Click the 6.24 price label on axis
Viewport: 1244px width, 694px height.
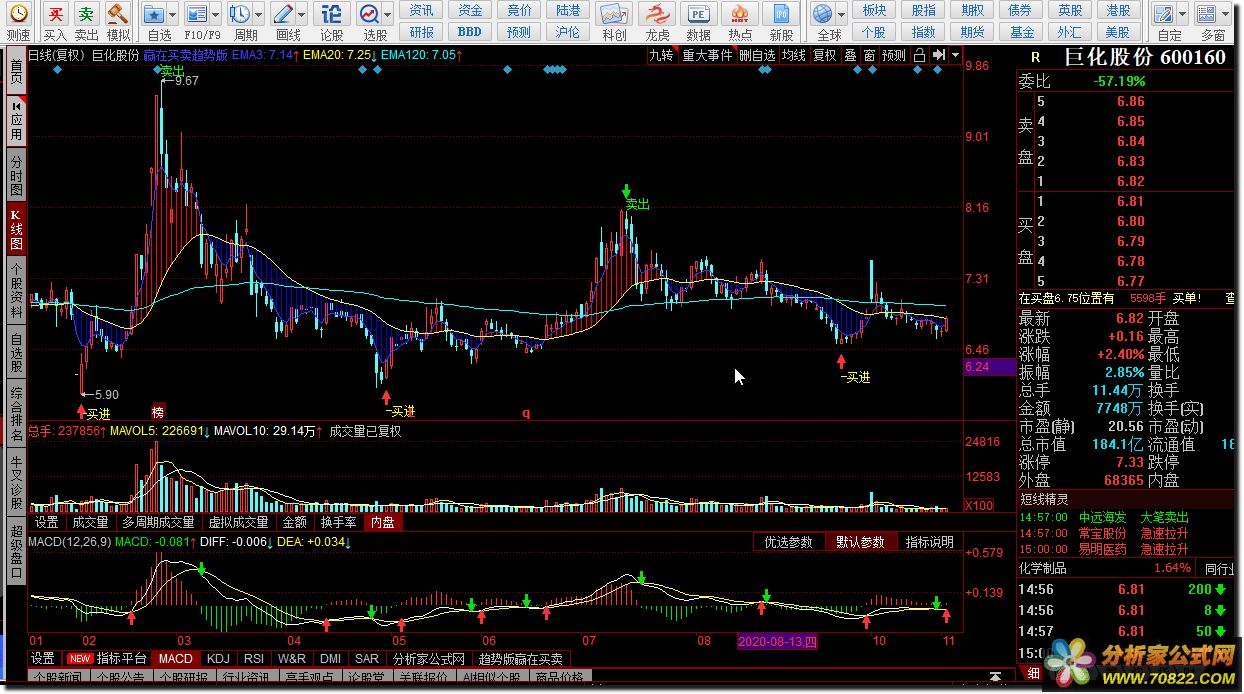989,367
